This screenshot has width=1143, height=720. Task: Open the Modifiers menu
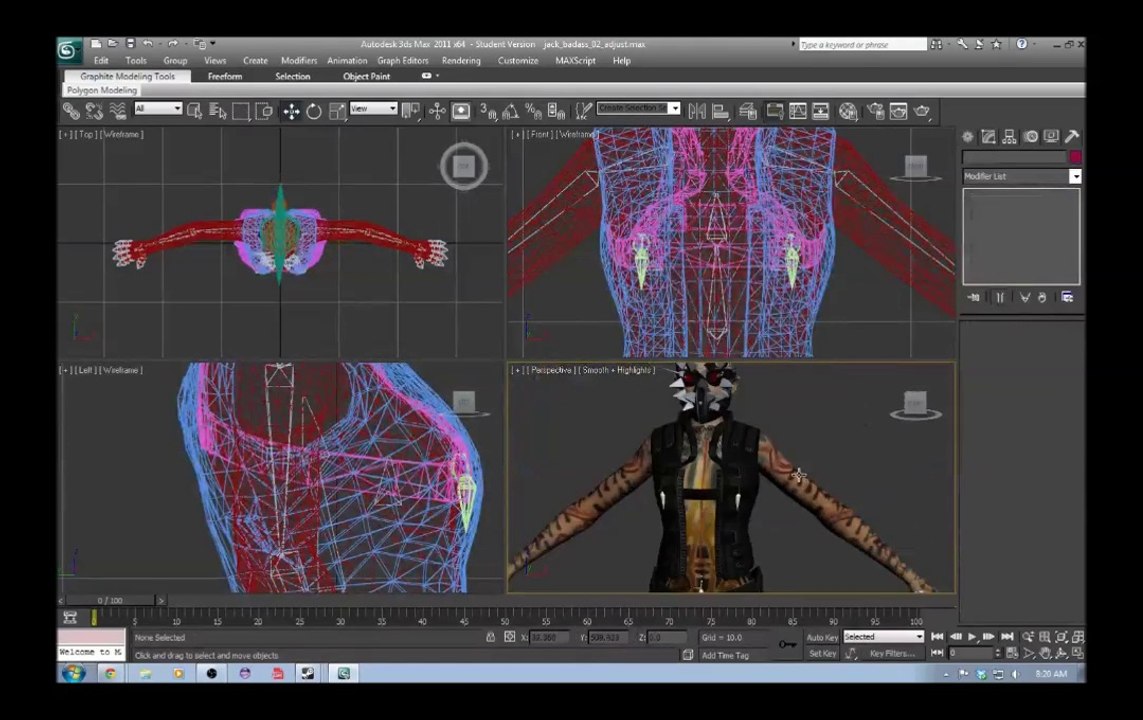299,60
